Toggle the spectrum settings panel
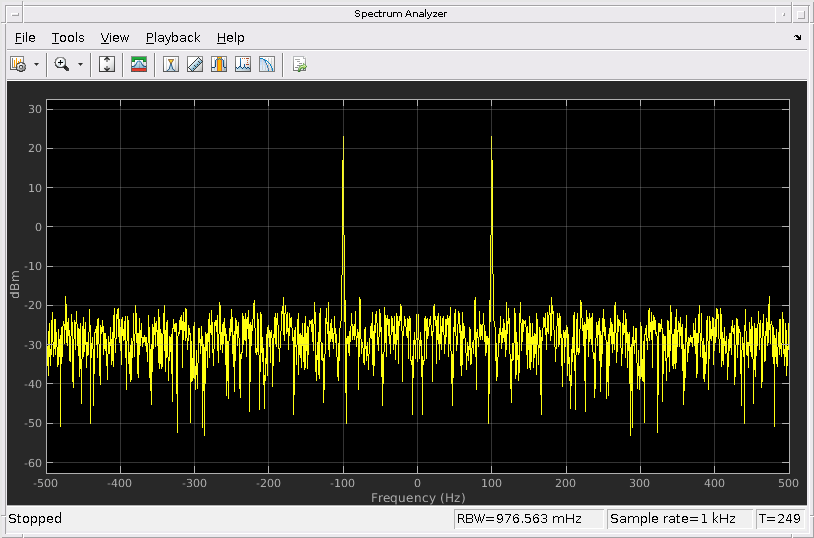 point(139,64)
